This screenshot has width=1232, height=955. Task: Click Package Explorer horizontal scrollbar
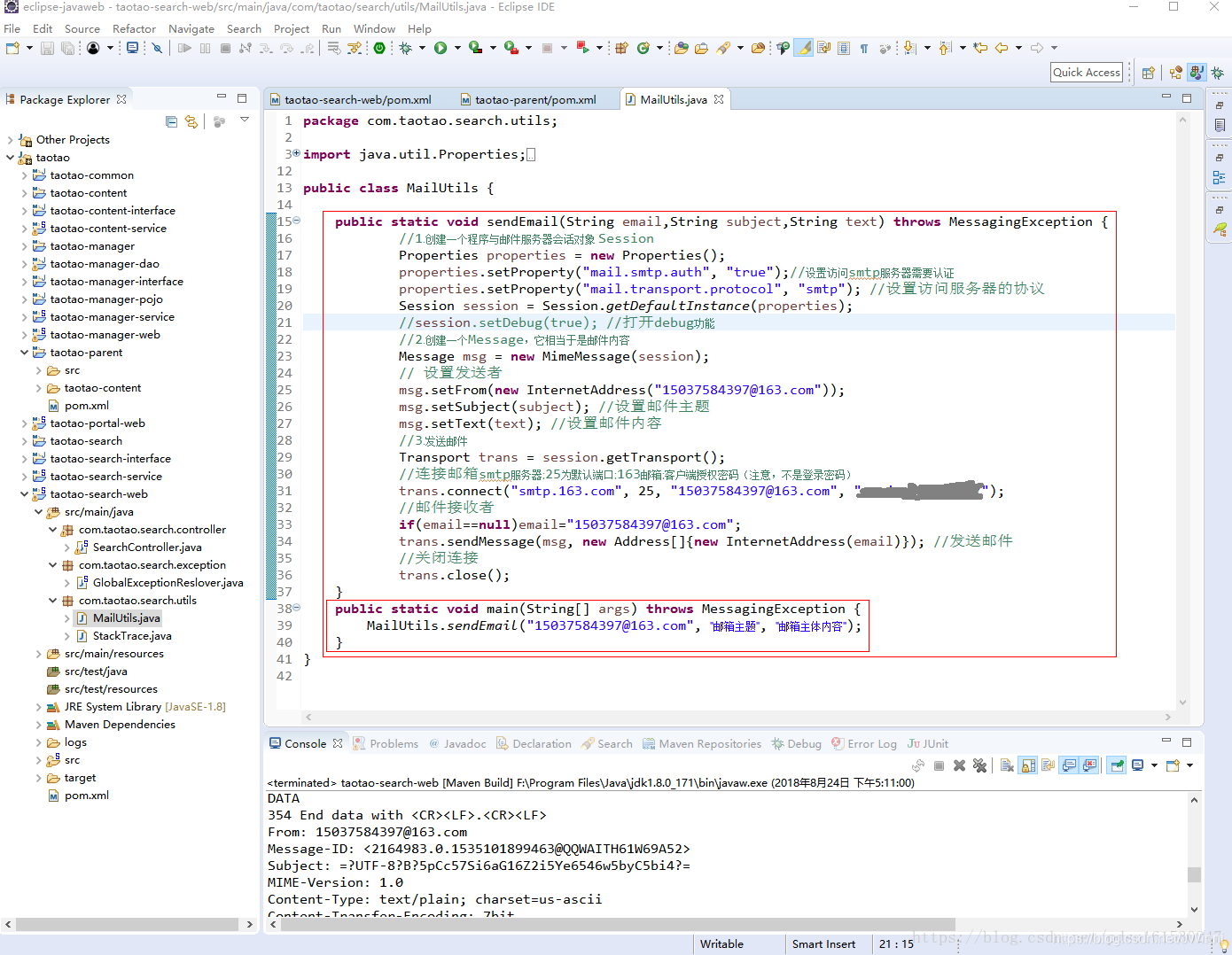point(128,924)
